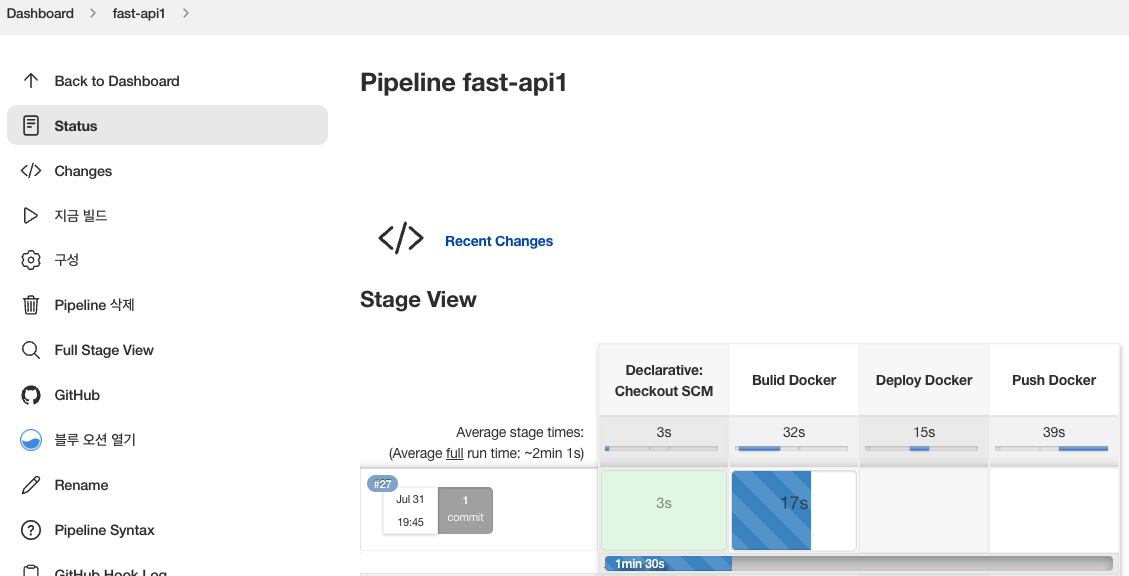Click the 지금 빌드 play icon
Viewport: 1129px width, 576px height.
pyautogui.click(x=31, y=215)
